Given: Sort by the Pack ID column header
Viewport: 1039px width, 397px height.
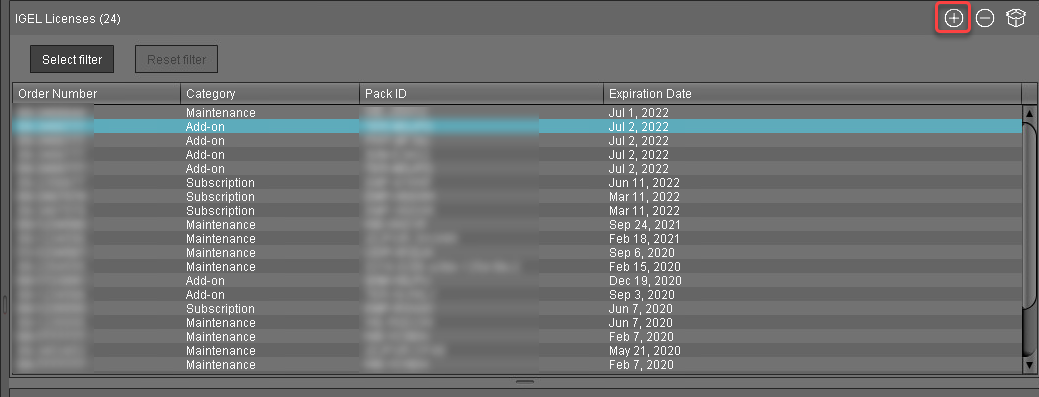Looking at the screenshot, I should coord(481,93).
